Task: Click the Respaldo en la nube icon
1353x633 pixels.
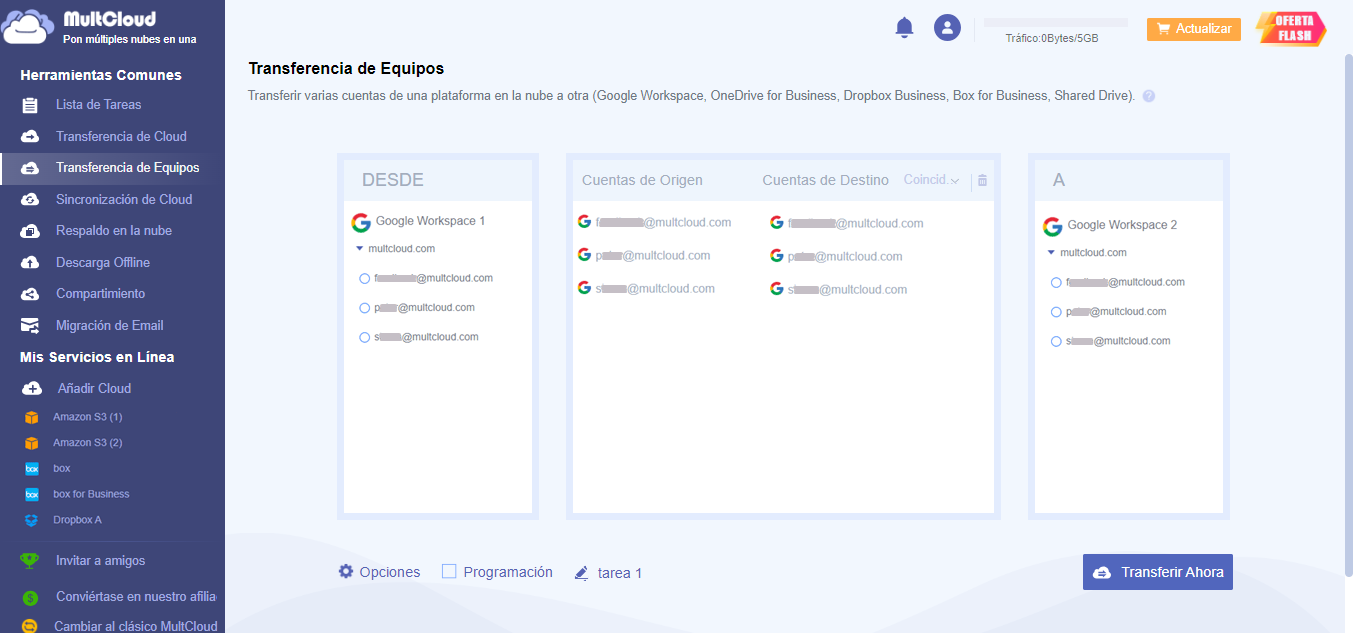Action: coord(30,231)
